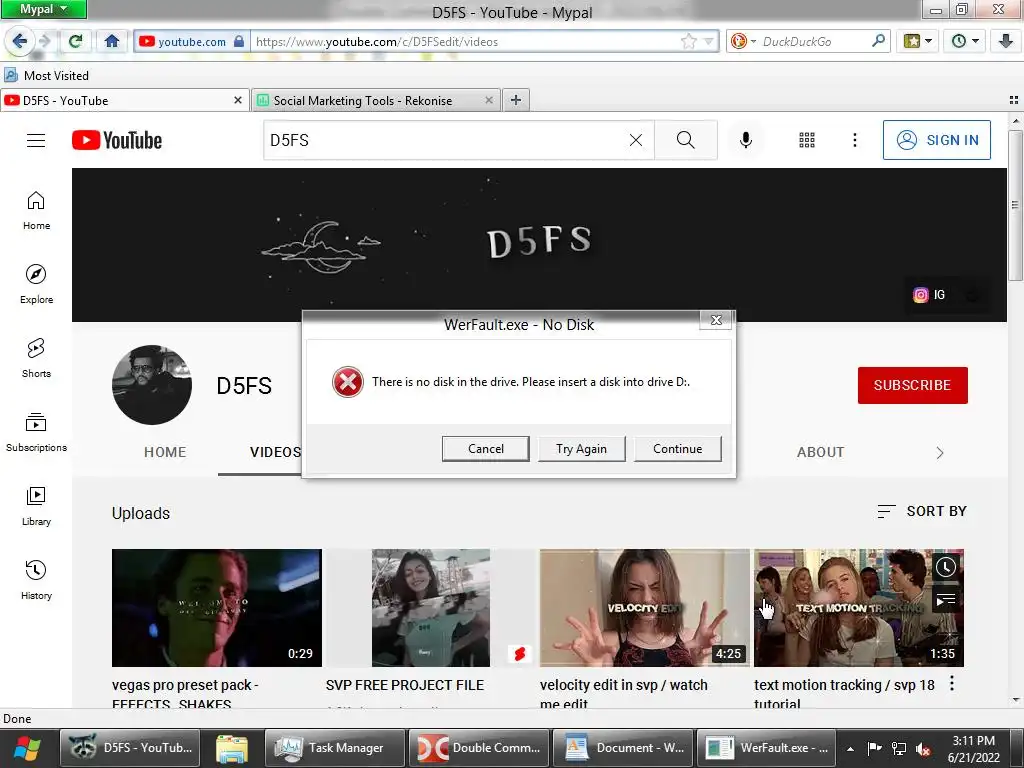Open the ABOUT channel tab
Screen dimensions: 1024x768
point(820,452)
